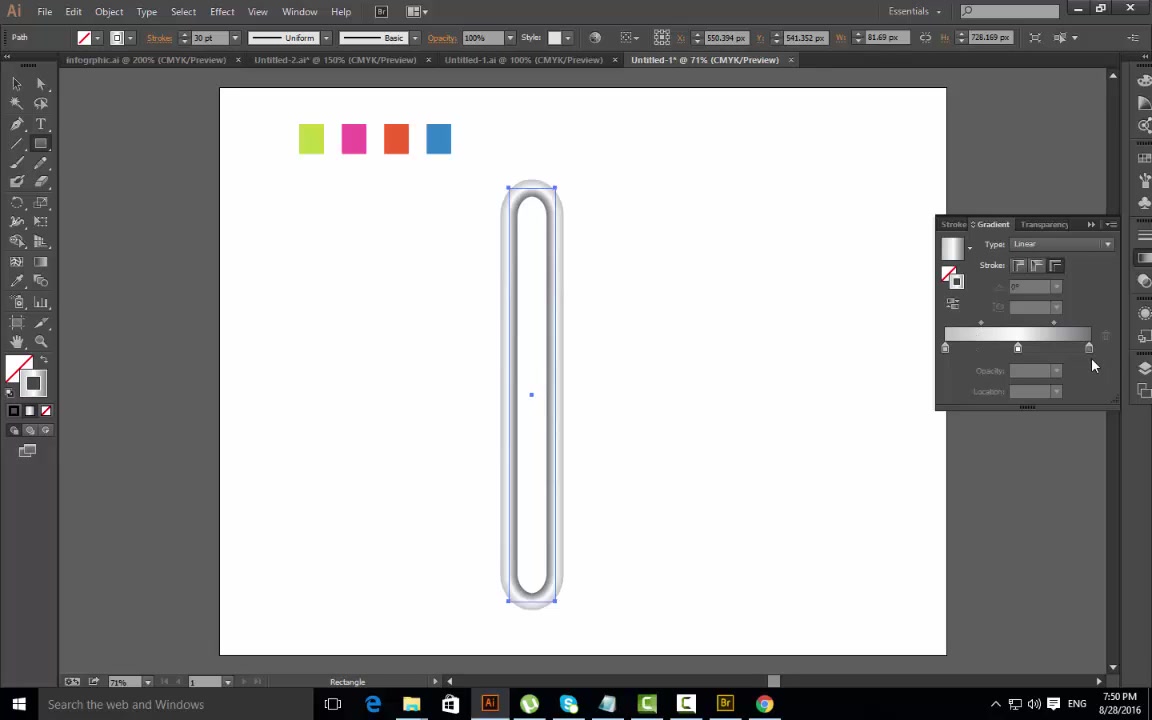Switch to the Untitled-2.ai document tab
The height and width of the screenshot is (720, 1152).
[335, 60]
